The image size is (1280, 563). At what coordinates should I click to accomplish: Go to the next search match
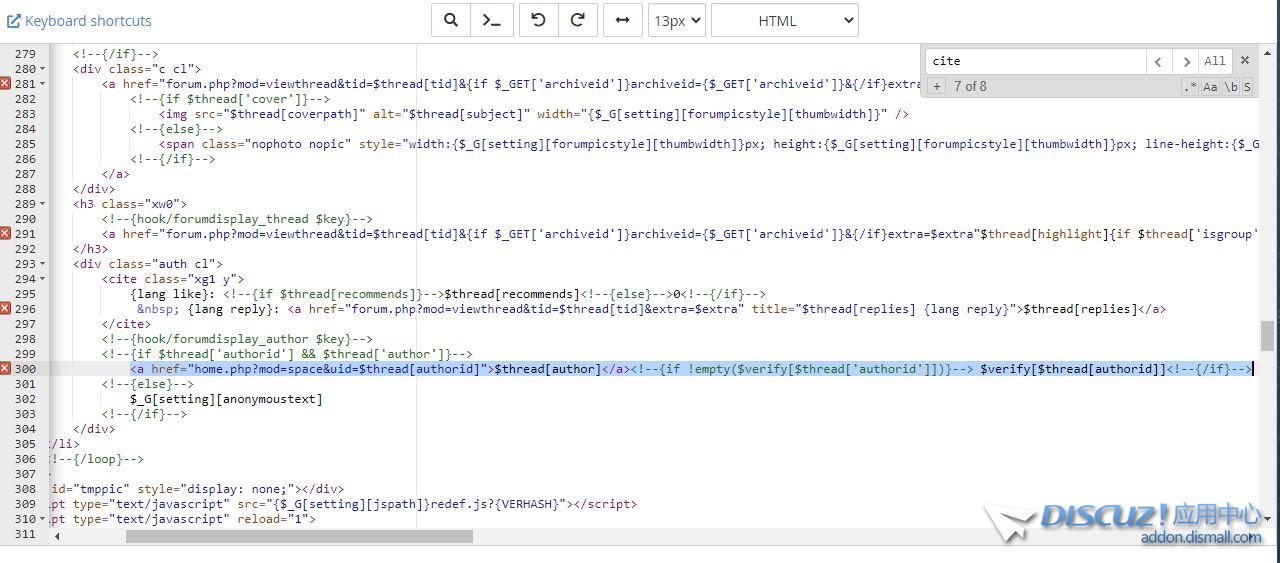point(1185,61)
